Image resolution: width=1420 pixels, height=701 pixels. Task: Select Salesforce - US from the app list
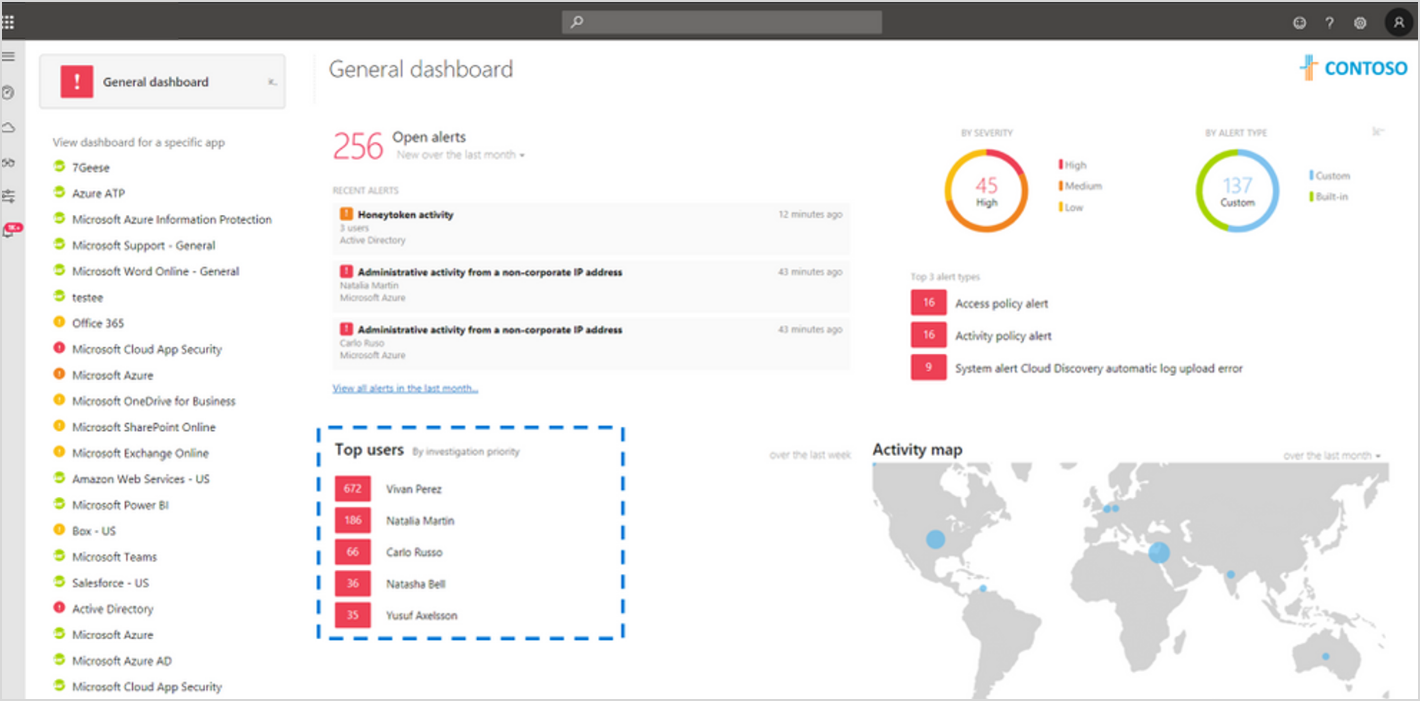tap(110, 582)
